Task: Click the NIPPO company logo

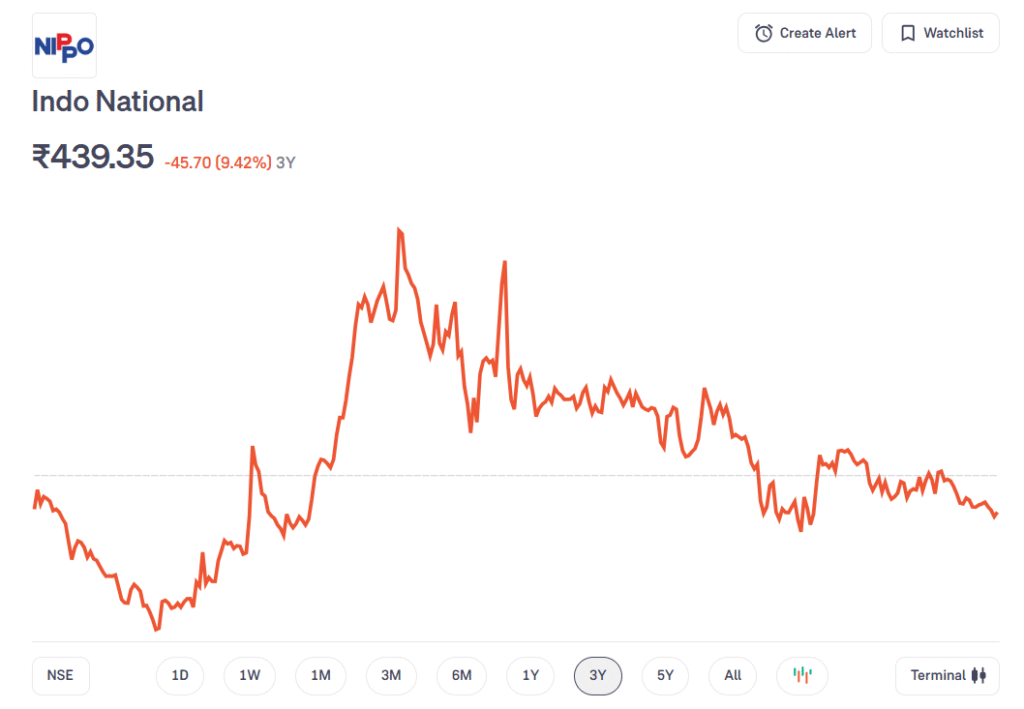Action: pyautogui.click(x=64, y=46)
